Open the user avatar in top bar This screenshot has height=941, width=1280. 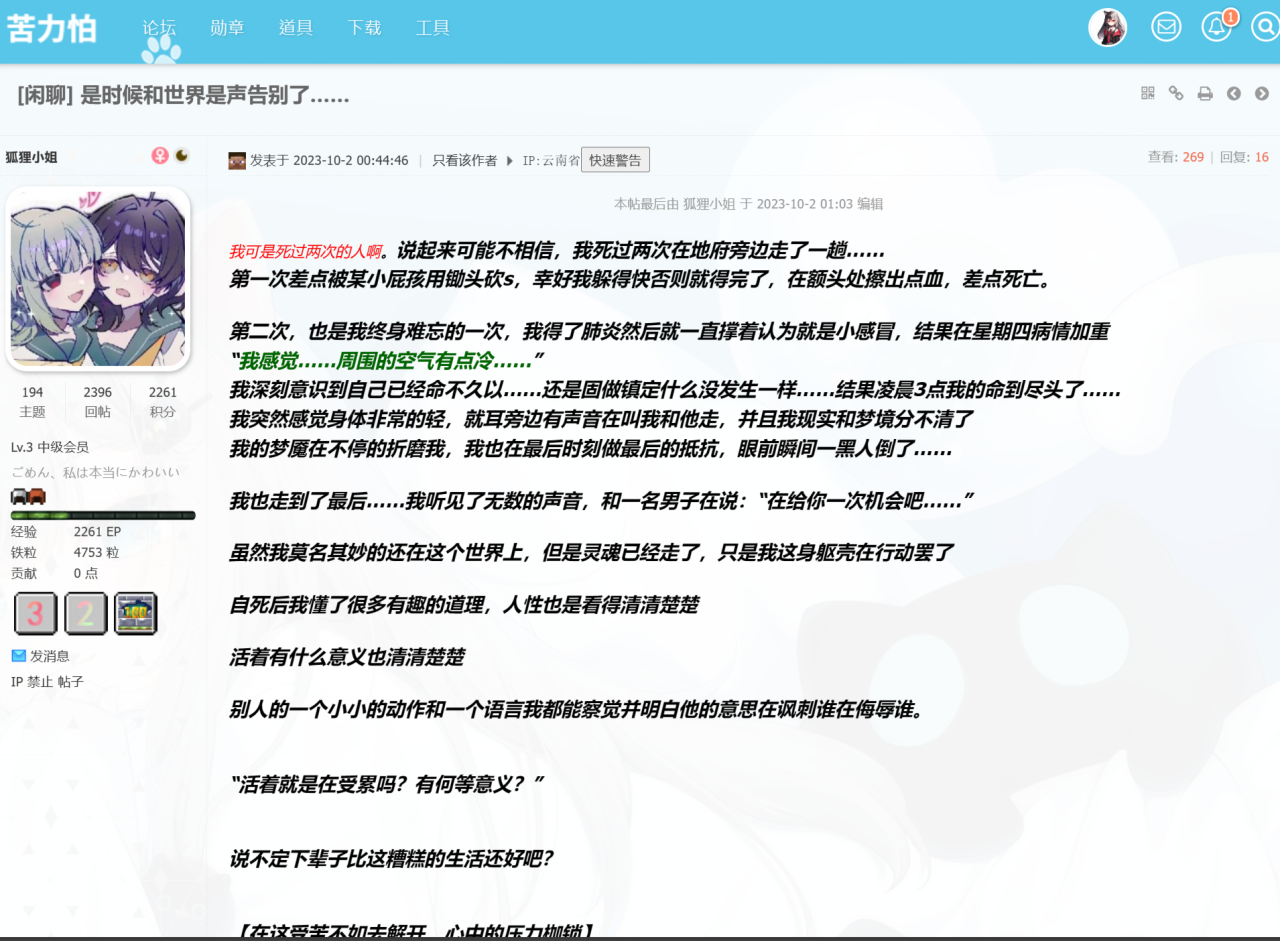(x=1108, y=27)
